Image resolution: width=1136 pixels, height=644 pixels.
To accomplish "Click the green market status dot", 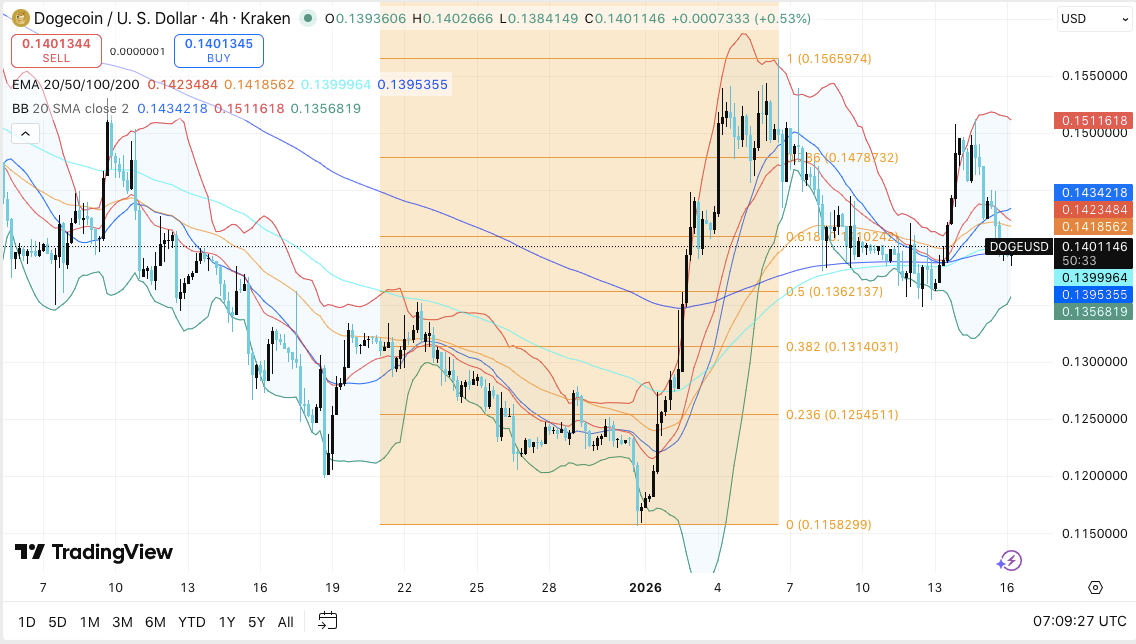I will coord(312,19).
